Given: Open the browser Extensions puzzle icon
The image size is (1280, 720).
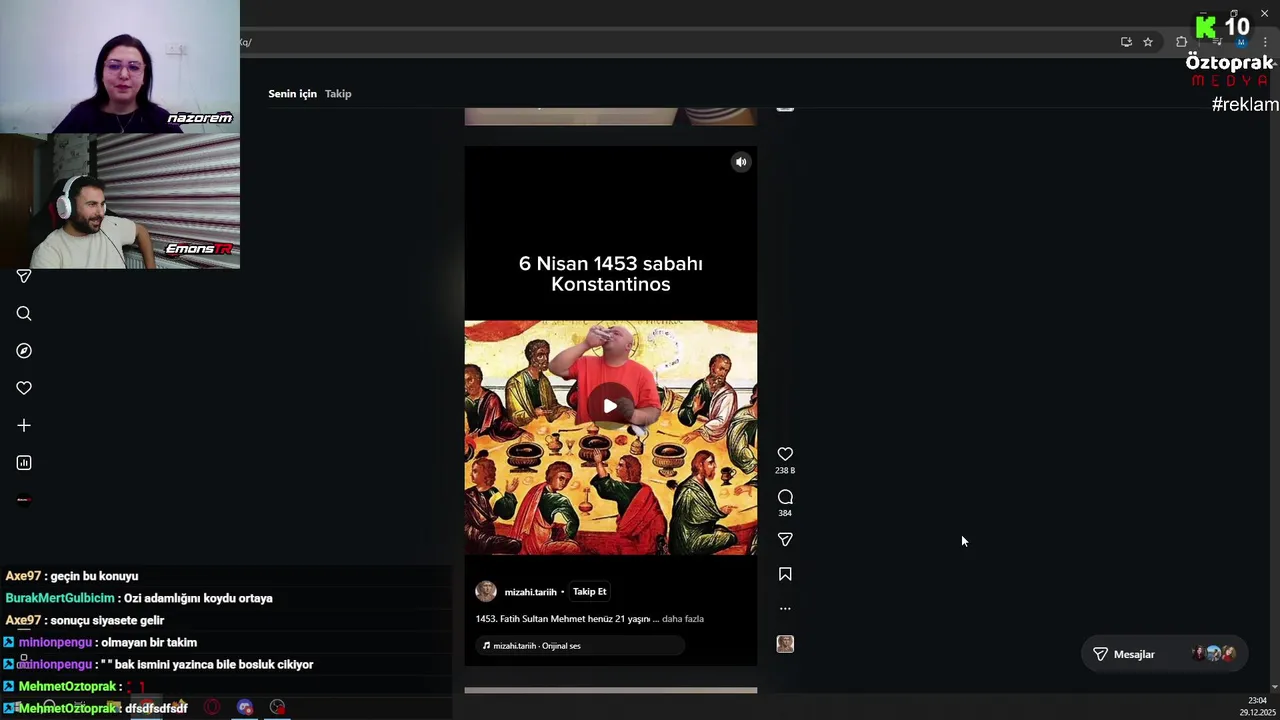Looking at the screenshot, I should (1181, 42).
